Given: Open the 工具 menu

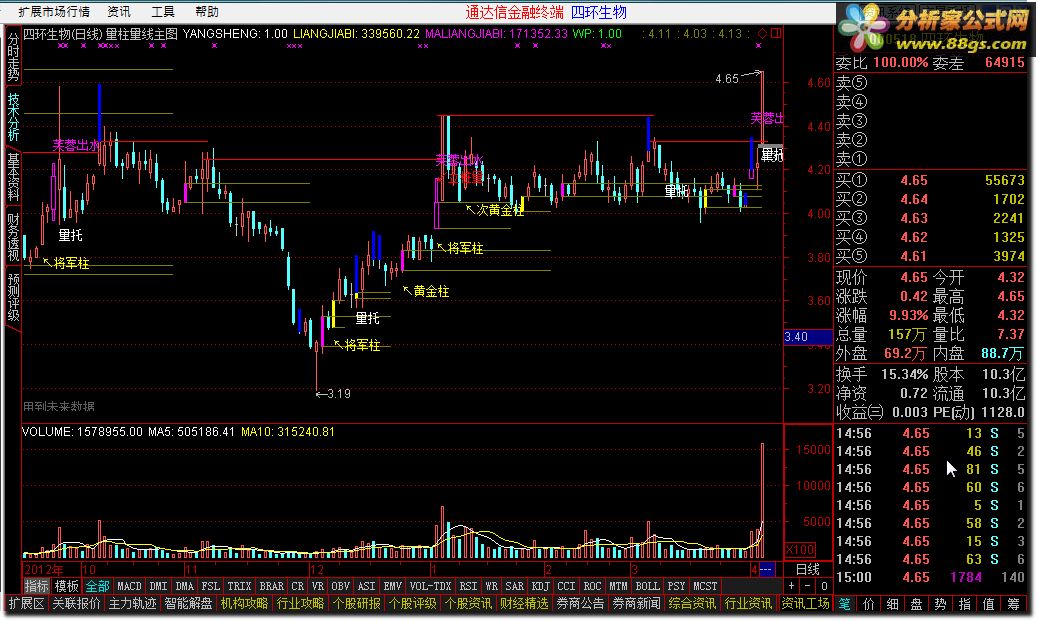Looking at the screenshot, I should pos(163,12).
